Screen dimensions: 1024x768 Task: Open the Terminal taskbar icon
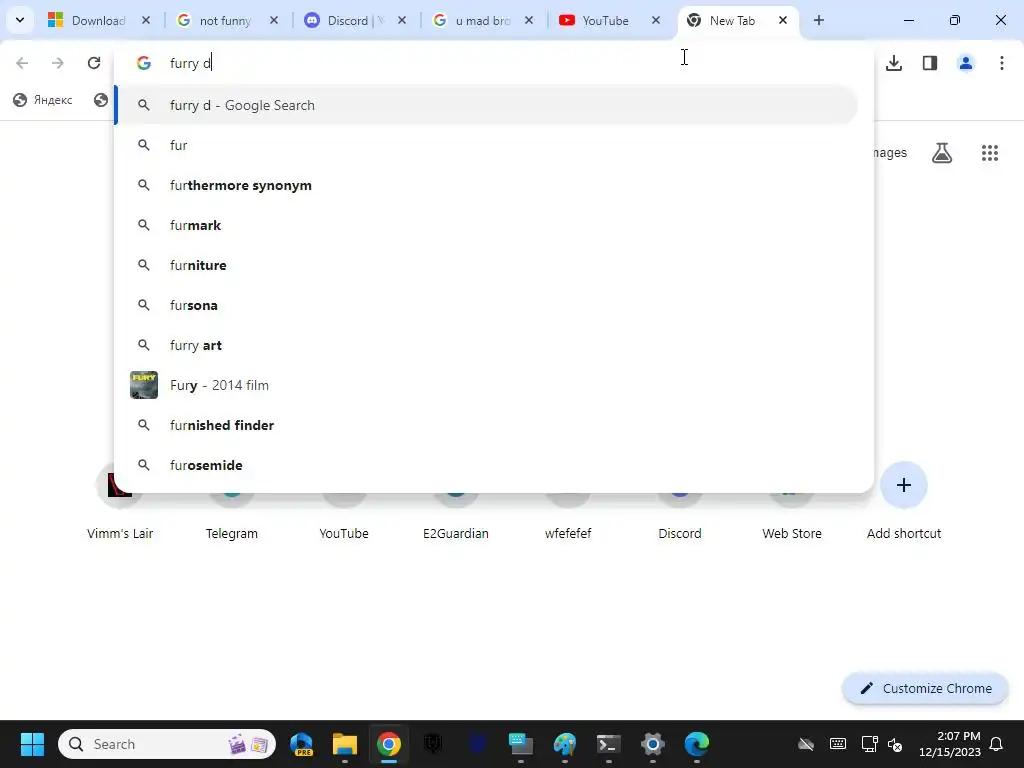click(609, 744)
